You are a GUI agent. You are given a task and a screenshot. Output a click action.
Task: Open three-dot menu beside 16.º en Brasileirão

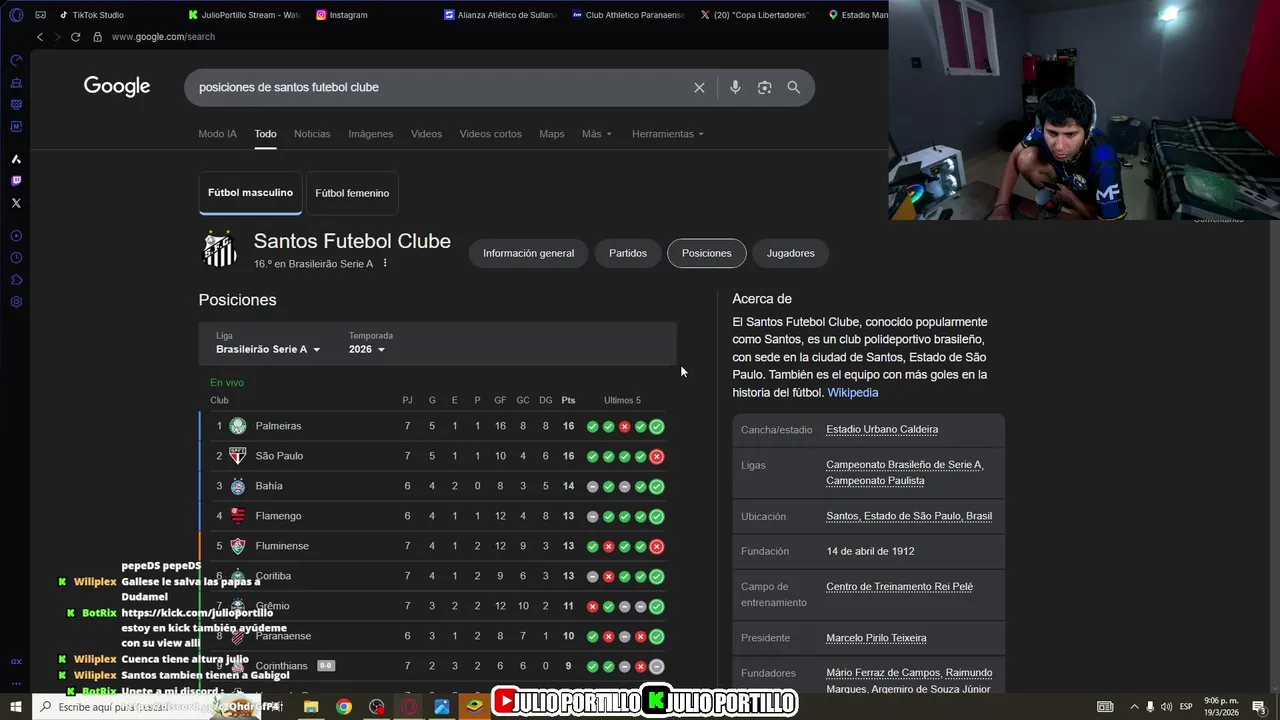[385, 264]
